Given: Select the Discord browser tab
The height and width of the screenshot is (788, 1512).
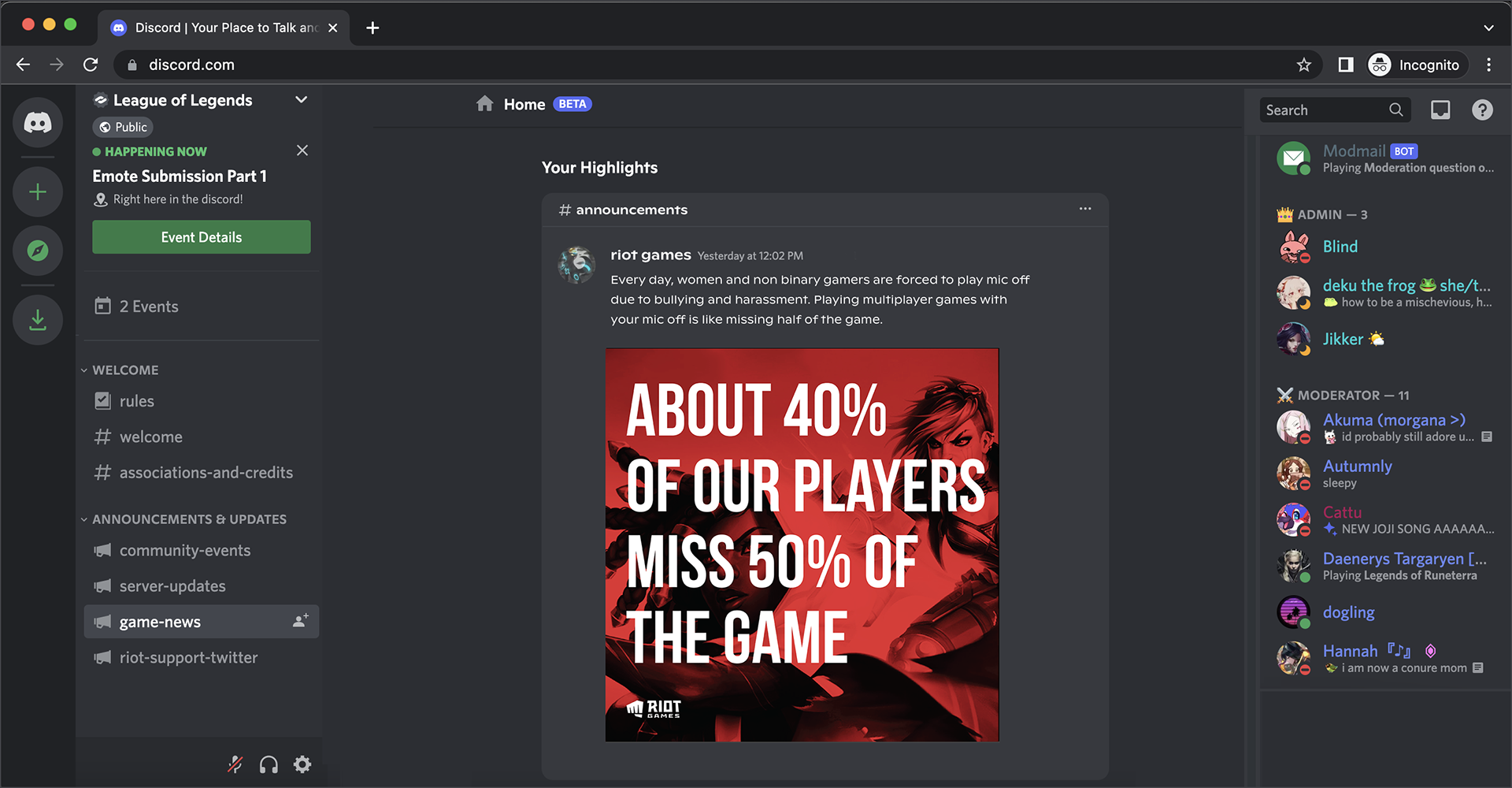Looking at the screenshot, I should pyautogui.click(x=224, y=28).
